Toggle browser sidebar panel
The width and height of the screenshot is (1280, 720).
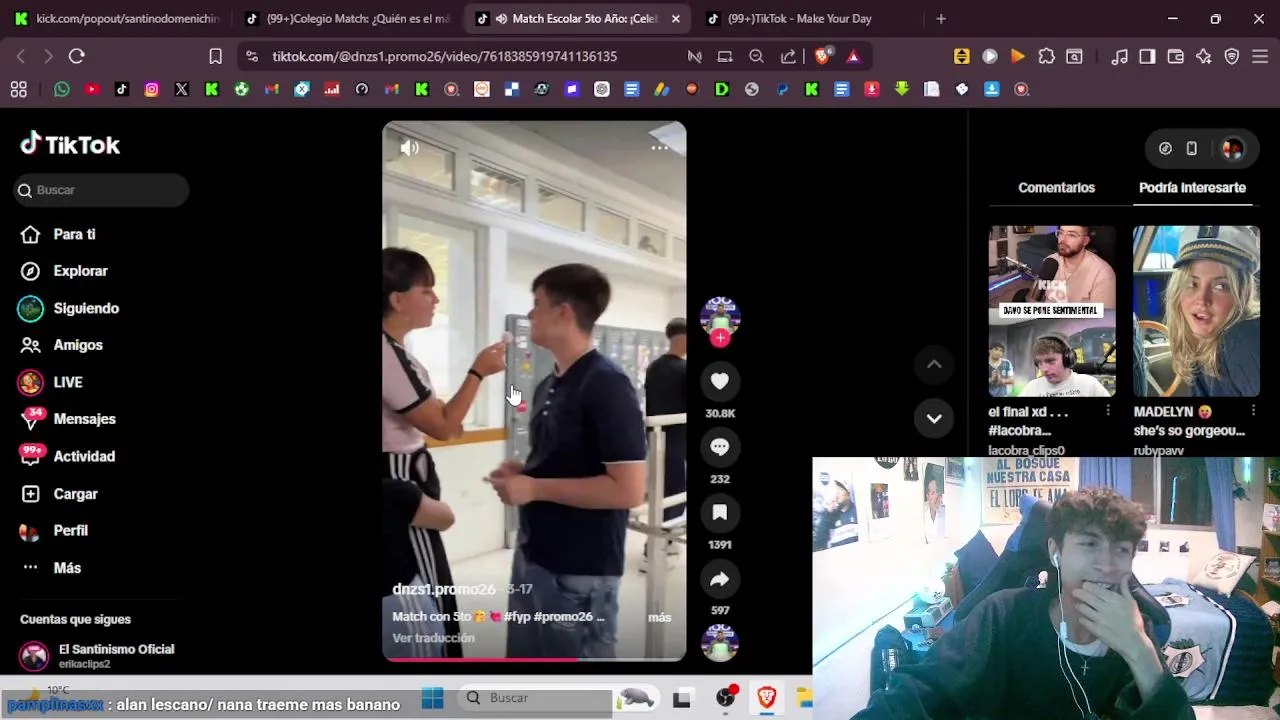point(1147,56)
